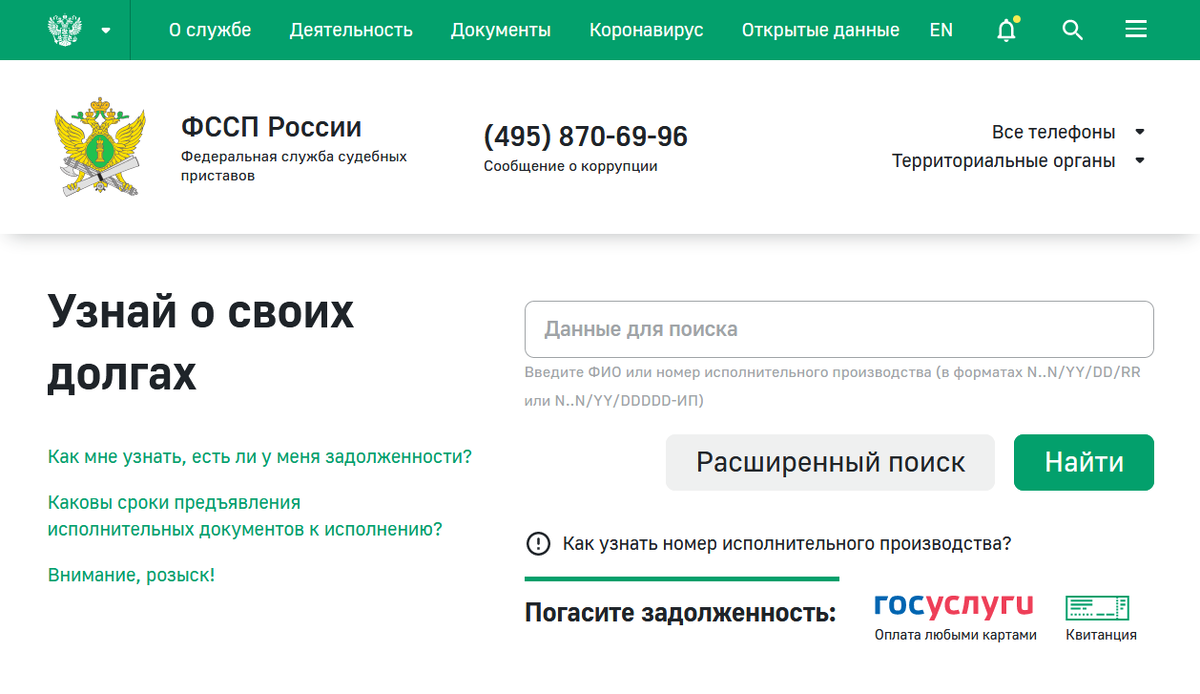Viewport: 1200px width, 694px height.
Task: Open the hamburger menu icon
Action: [x=1136, y=30]
